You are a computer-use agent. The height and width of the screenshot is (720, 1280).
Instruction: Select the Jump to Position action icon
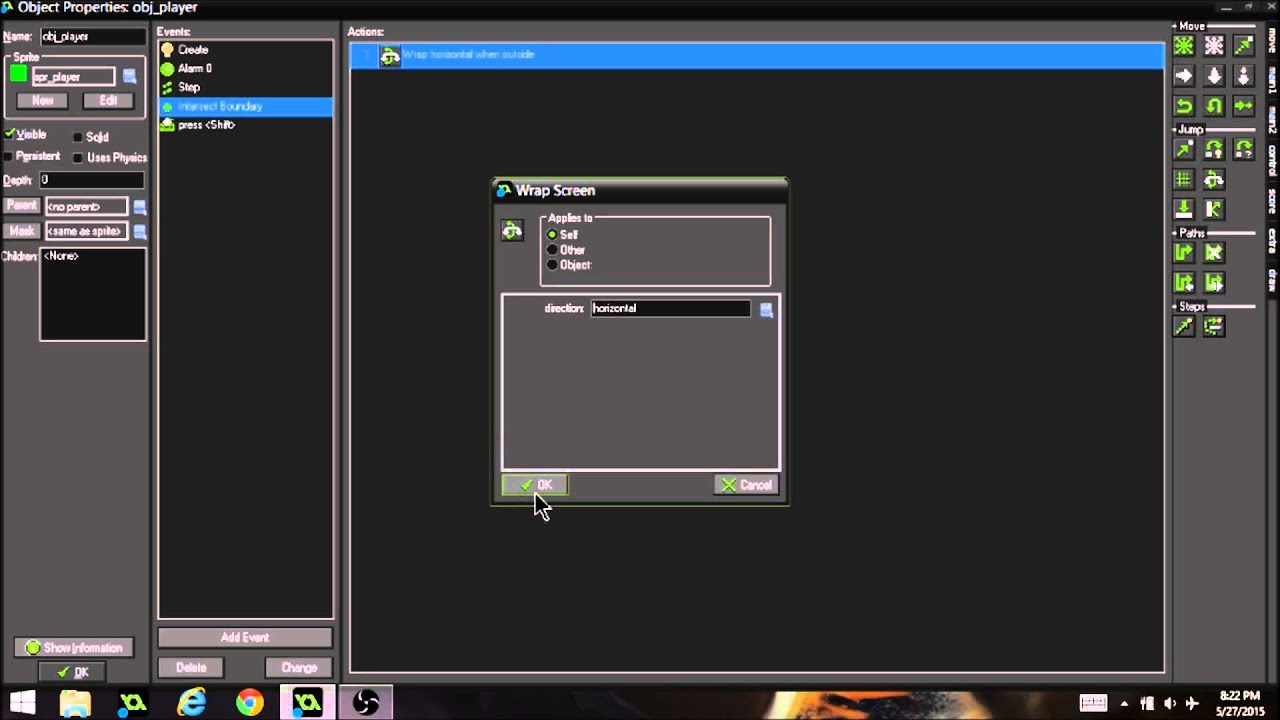(x=1184, y=150)
